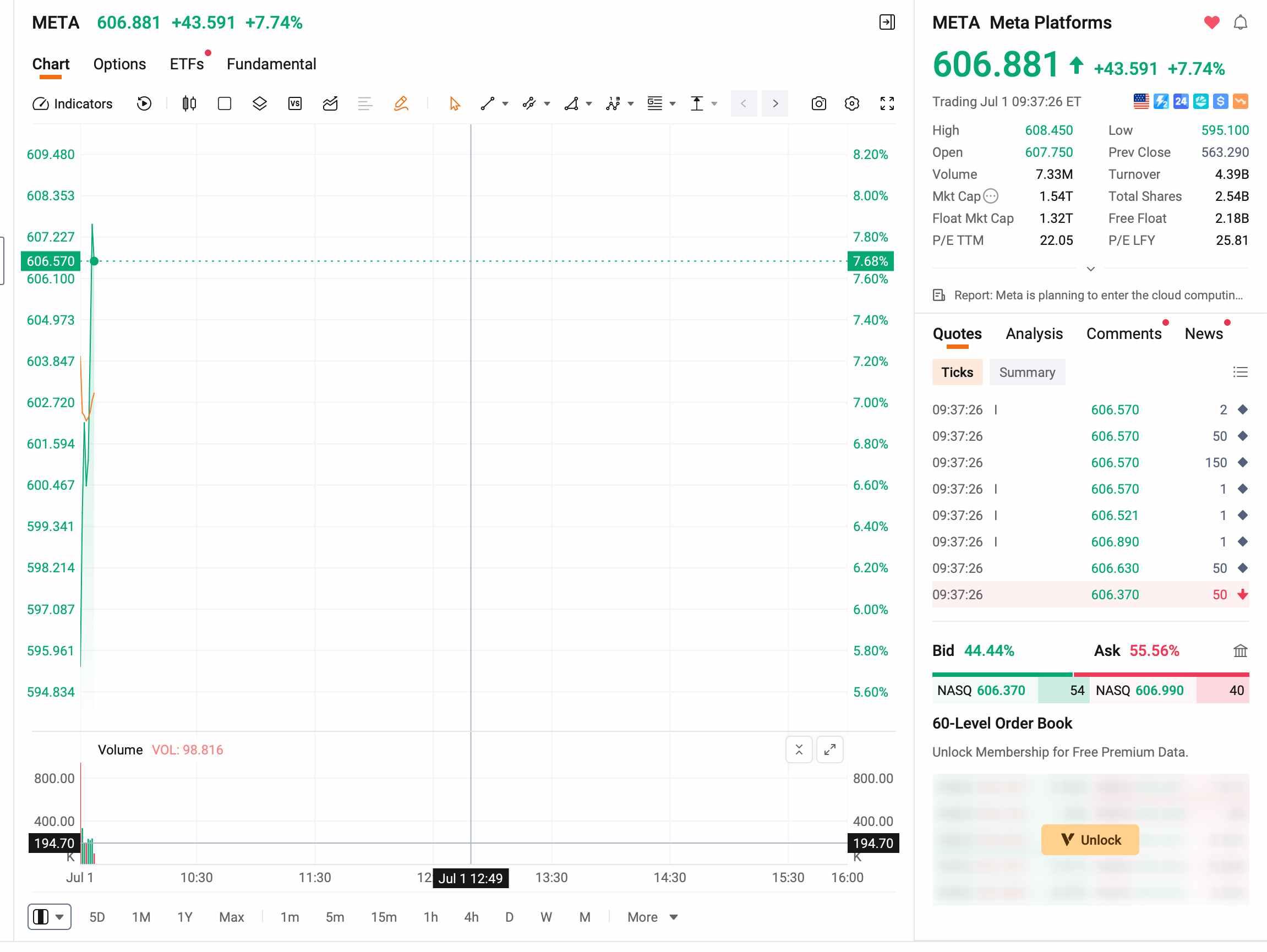
Task: Switch to the ETFs tab
Action: pyautogui.click(x=187, y=64)
